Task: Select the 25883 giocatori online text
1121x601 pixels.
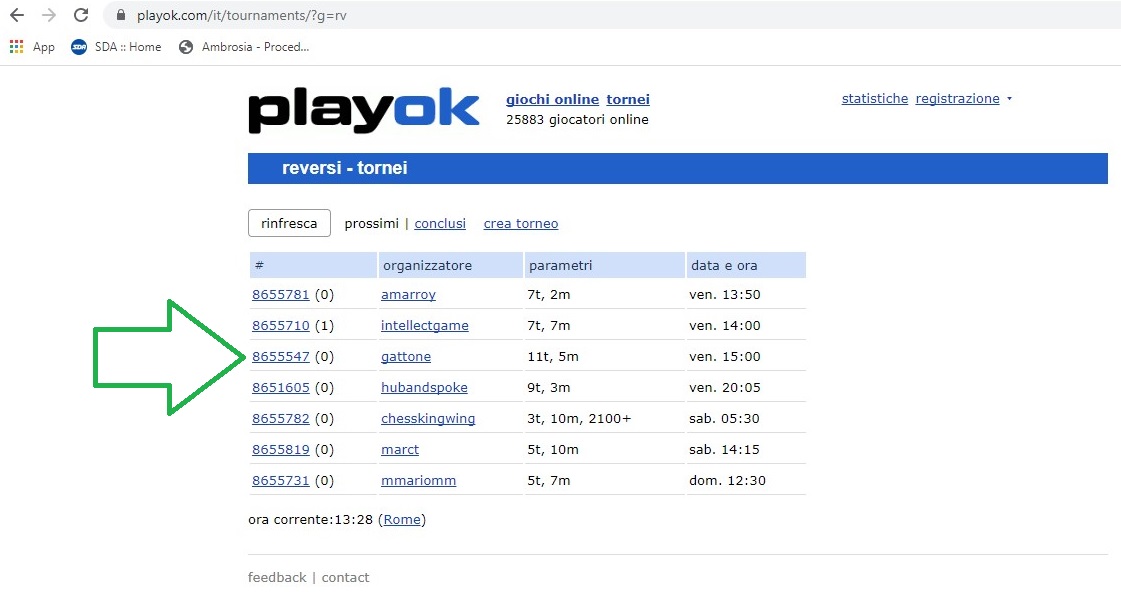Action: point(577,120)
